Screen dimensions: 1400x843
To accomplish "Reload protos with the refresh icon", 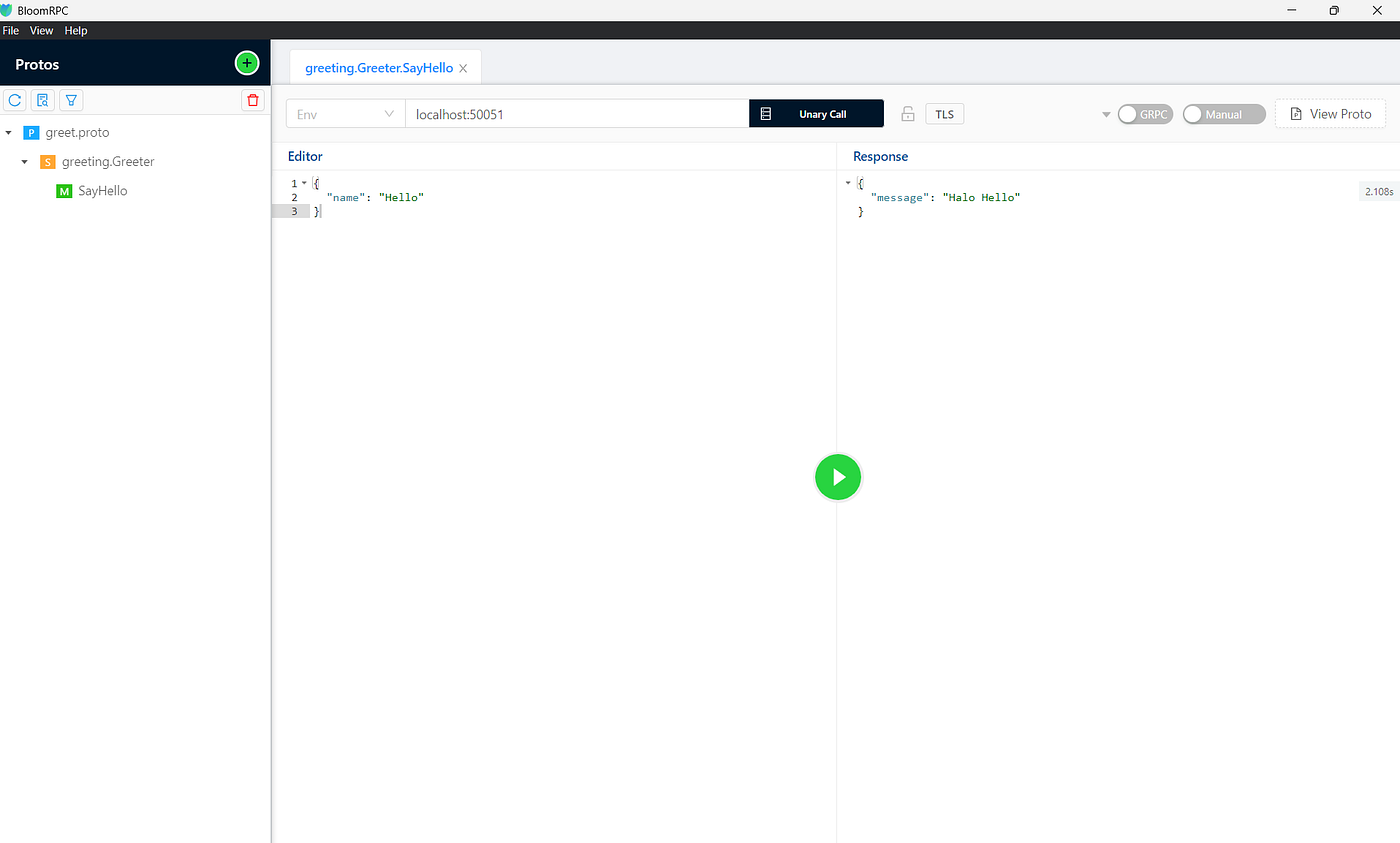I will tap(15, 100).
